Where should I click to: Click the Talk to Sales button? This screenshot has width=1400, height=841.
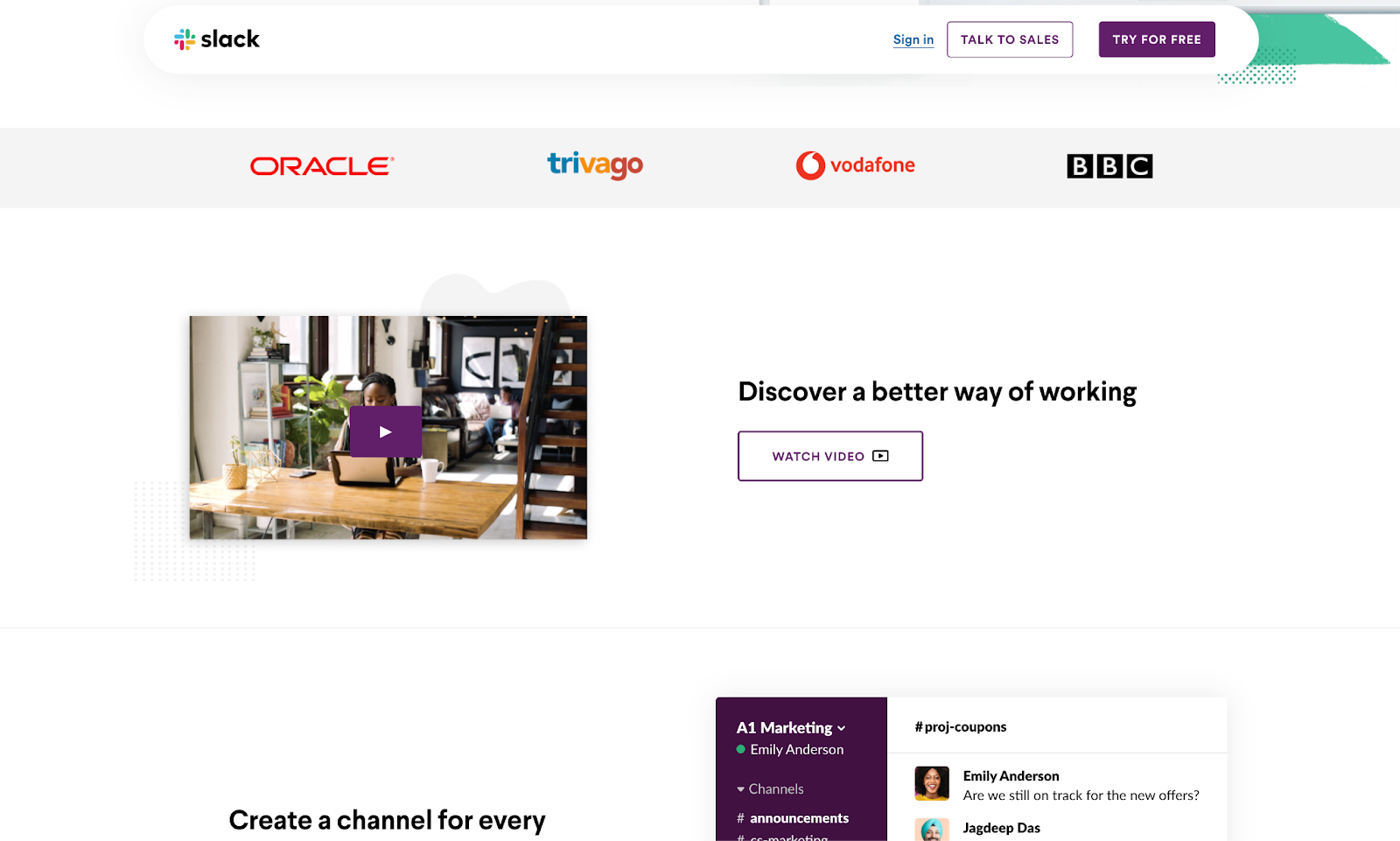point(1010,39)
